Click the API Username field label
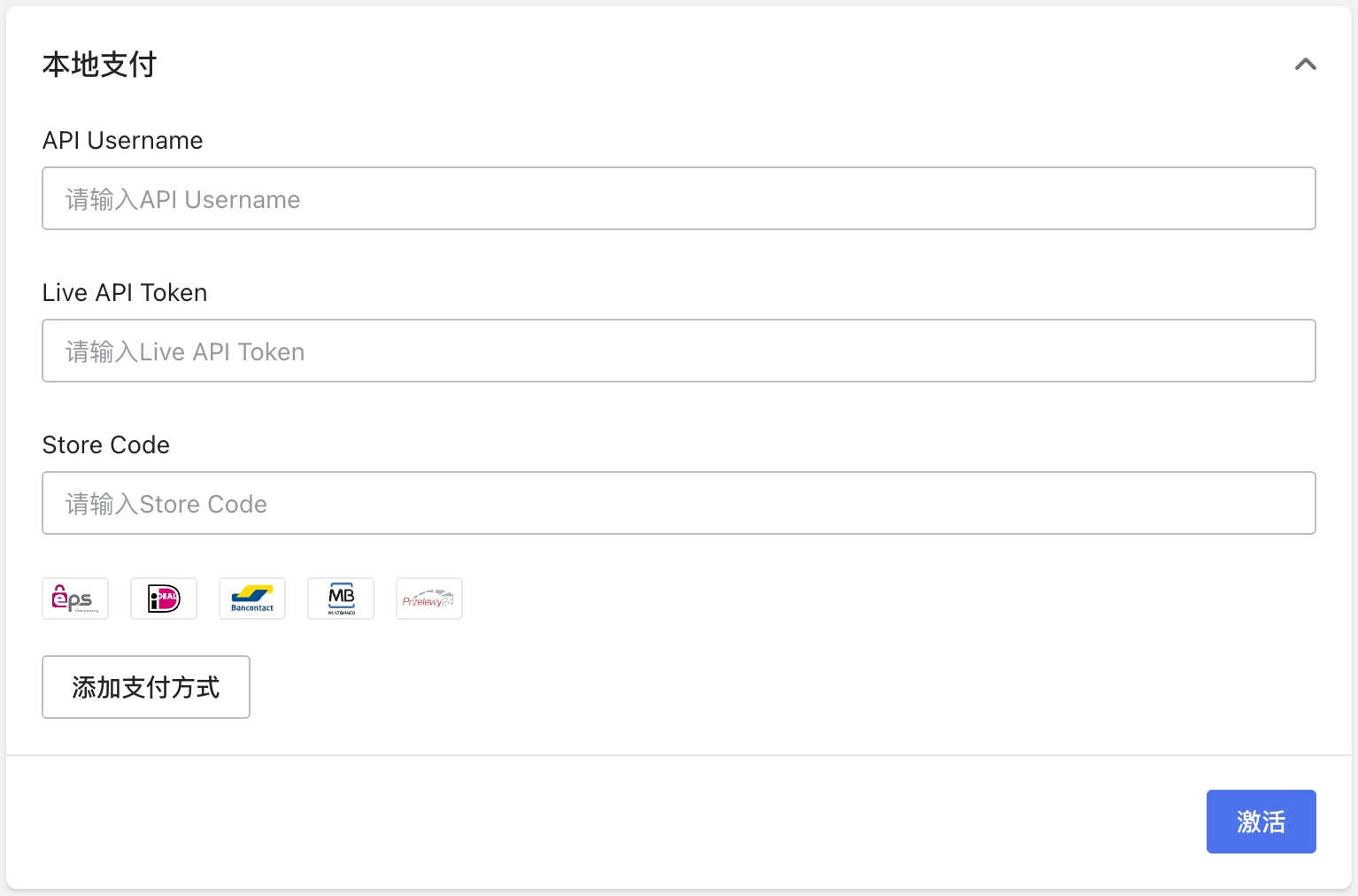The width and height of the screenshot is (1358, 896). coord(122,141)
